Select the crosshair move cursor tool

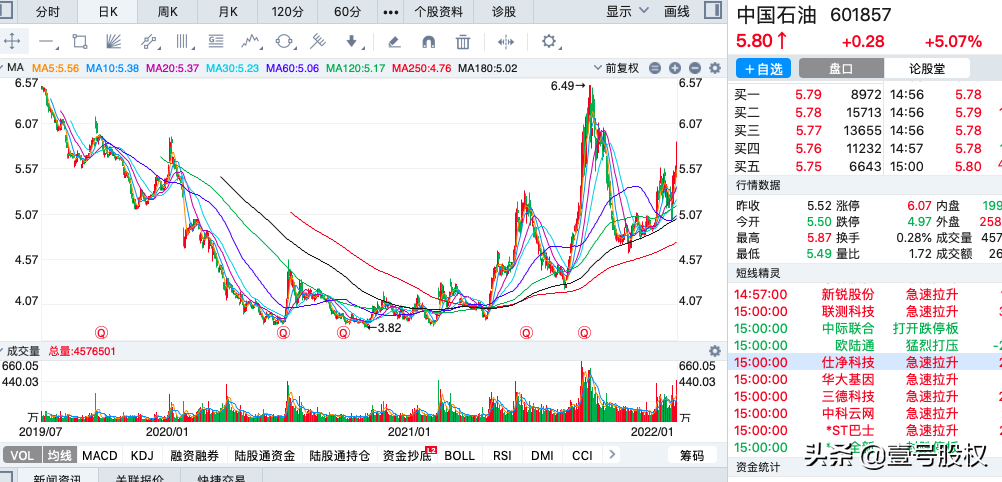click(12, 42)
